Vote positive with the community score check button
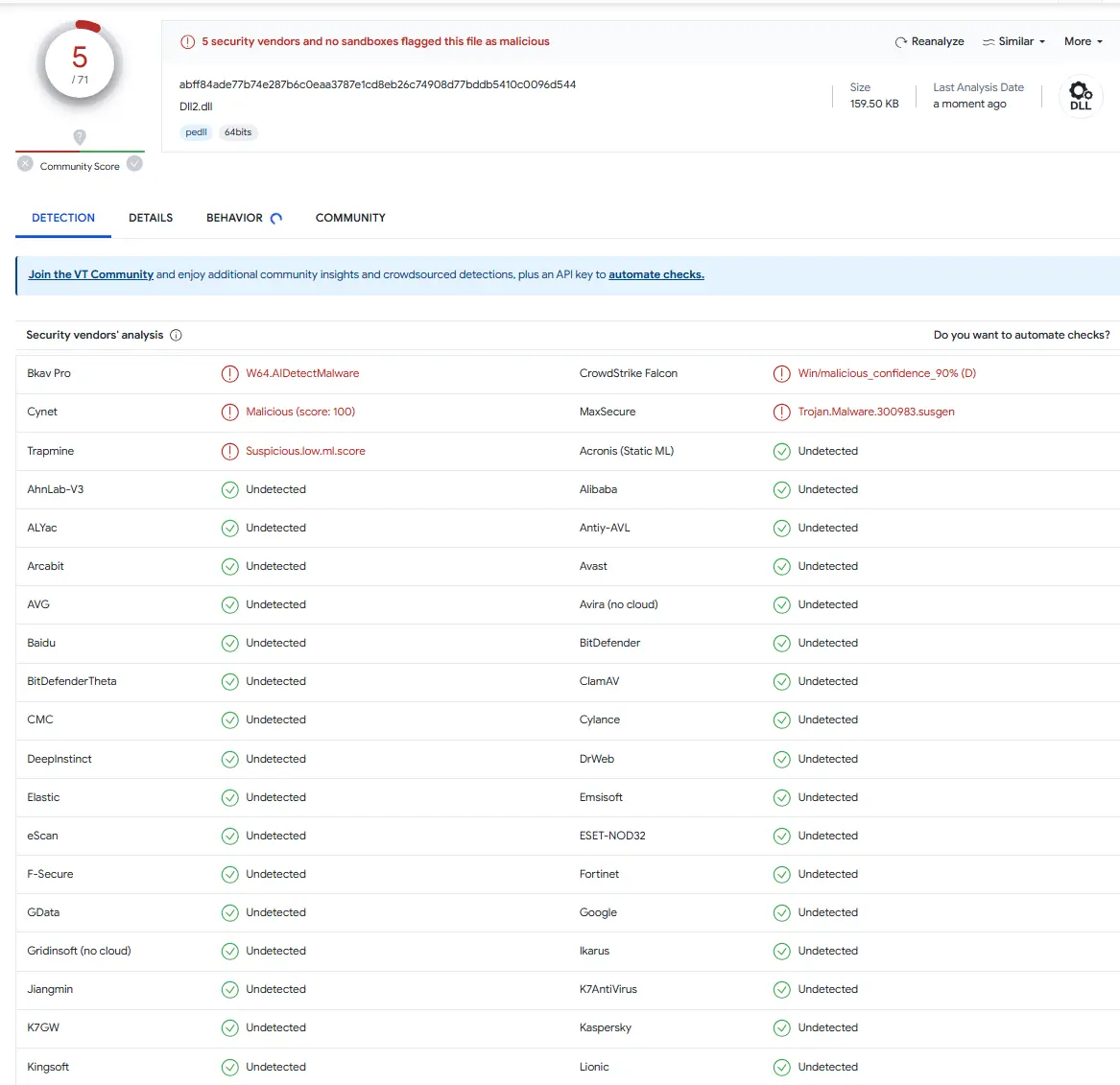This screenshot has width=1120, height=1085. 135,164
